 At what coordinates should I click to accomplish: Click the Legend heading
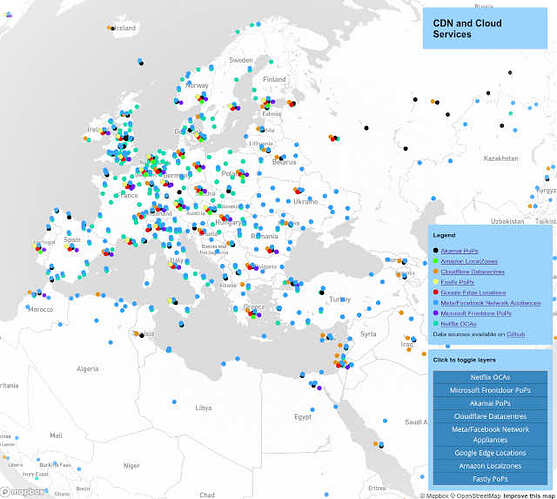pyautogui.click(x=444, y=235)
